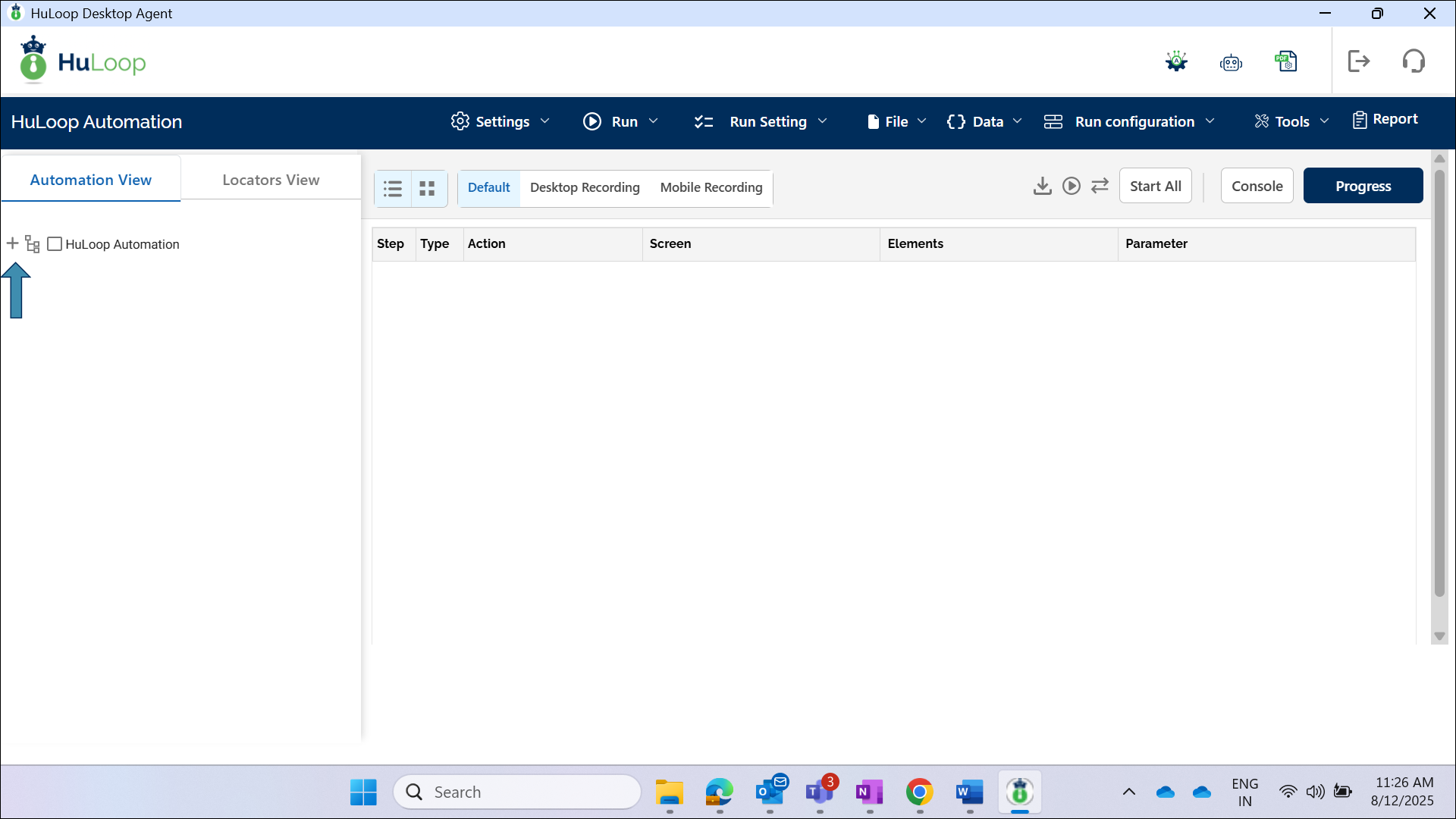Viewport: 1456px width, 819px height.
Task: Click the swap arrows icon
Action: tap(1100, 186)
